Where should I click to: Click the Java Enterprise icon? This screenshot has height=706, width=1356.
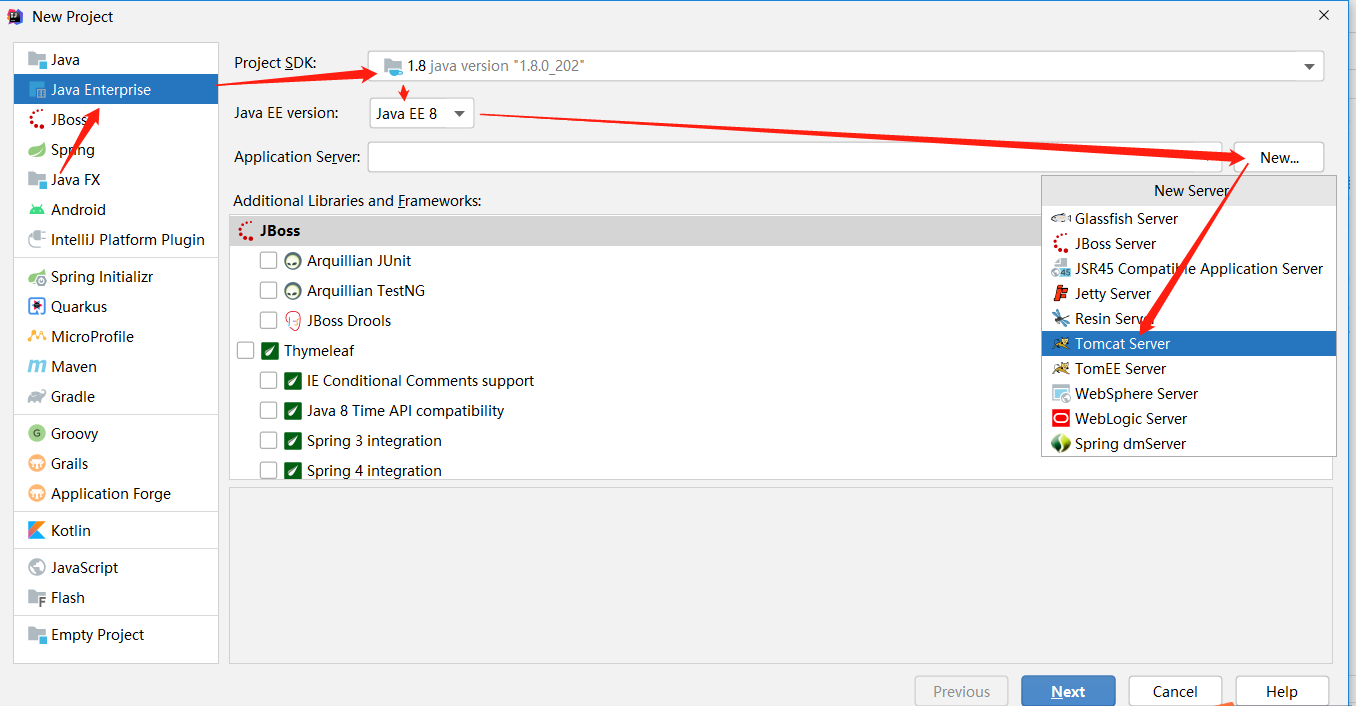coord(37,90)
